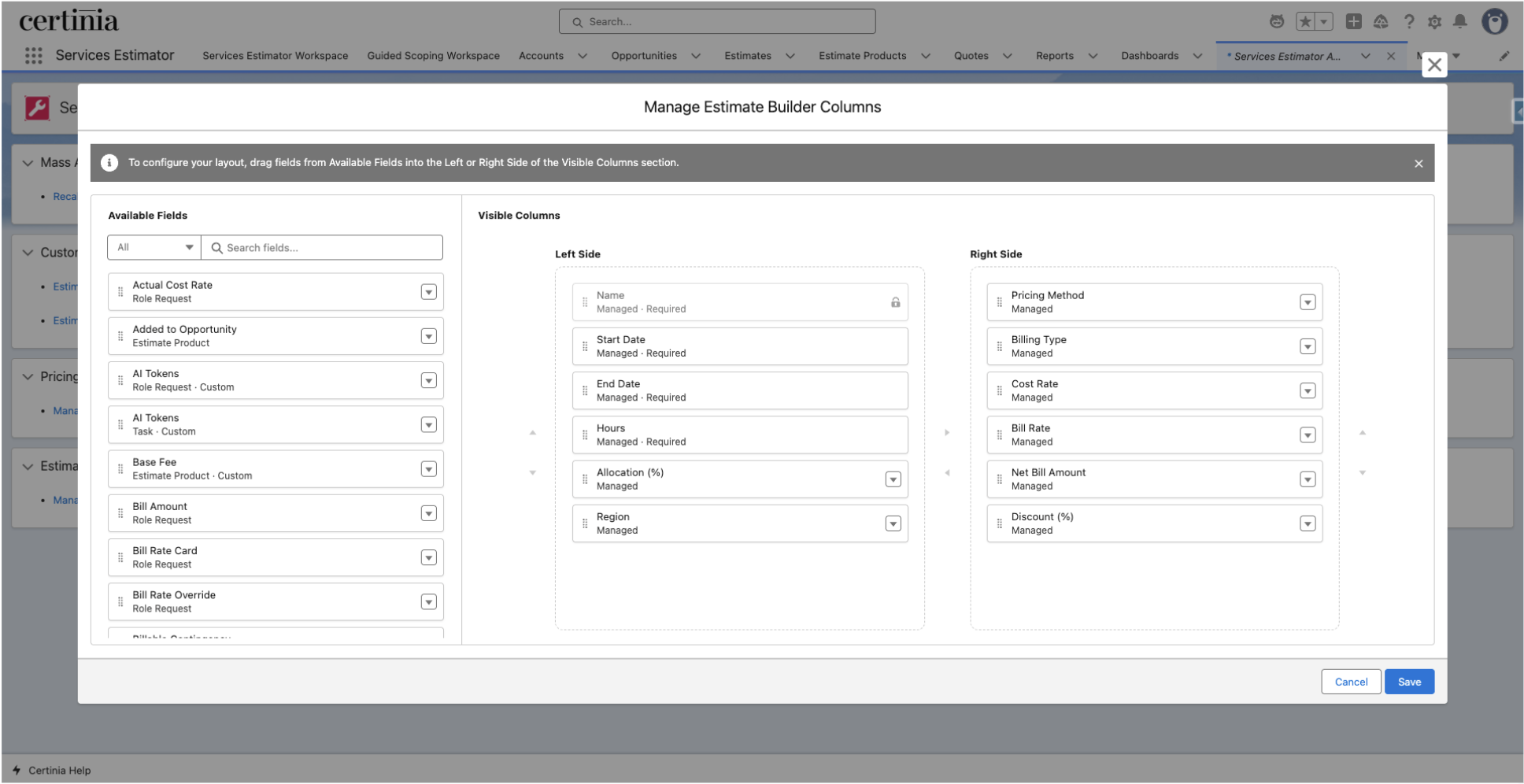
Task: Open the Bill Rate Card actions dropdown
Action: point(428,558)
